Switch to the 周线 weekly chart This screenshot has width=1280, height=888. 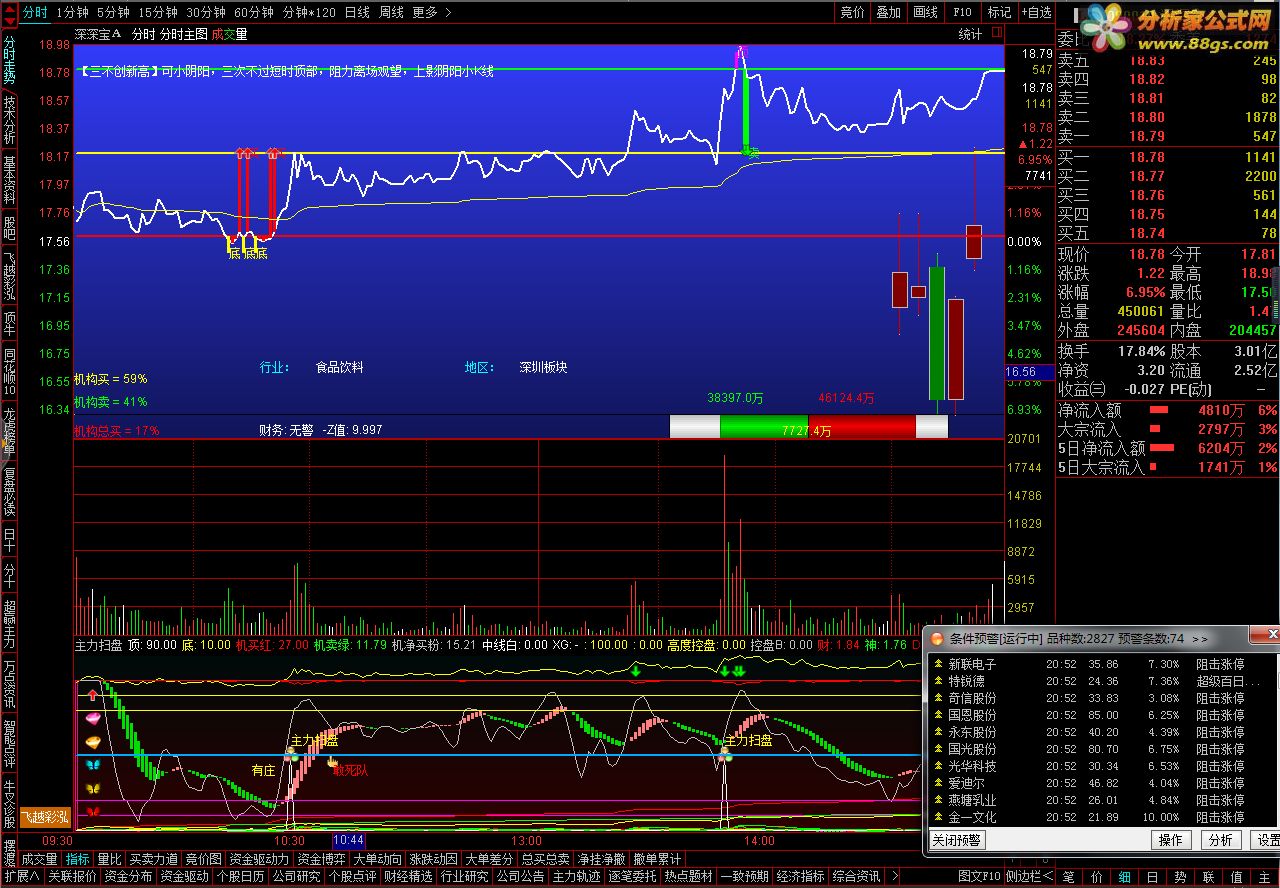391,12
